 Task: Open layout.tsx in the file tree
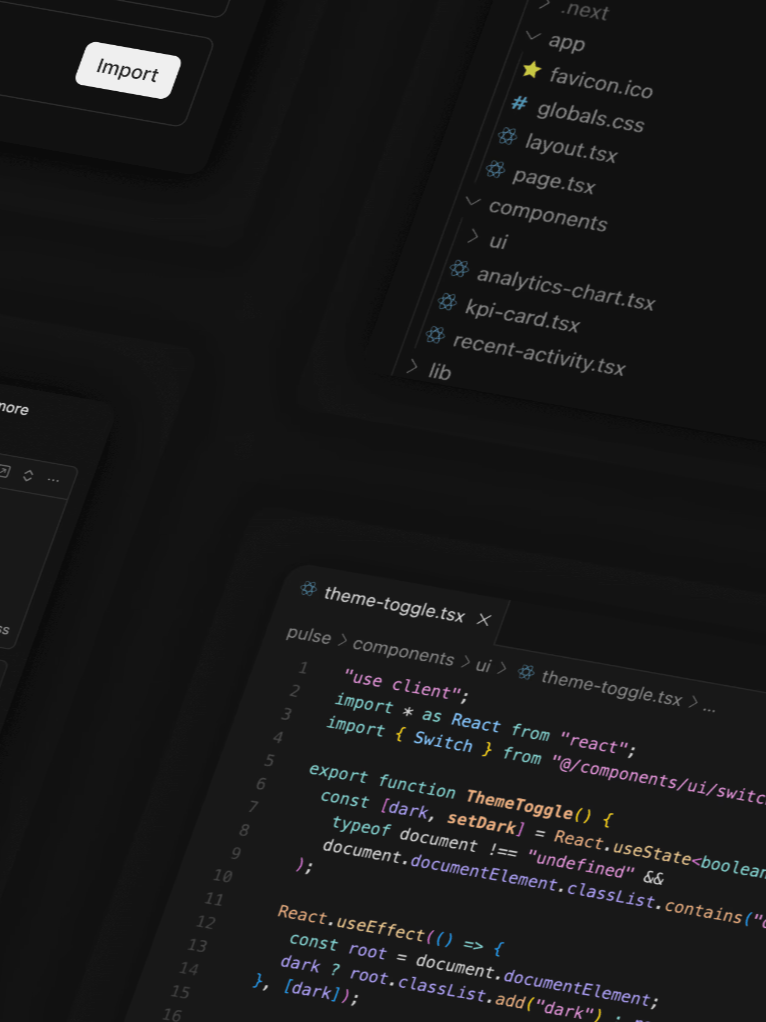click(570, 148)
